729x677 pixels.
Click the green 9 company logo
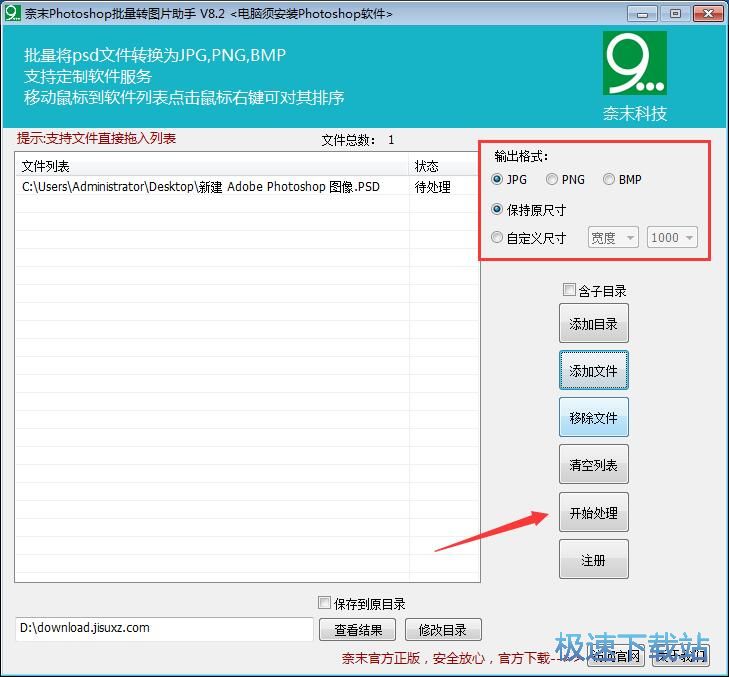[634, 63]
